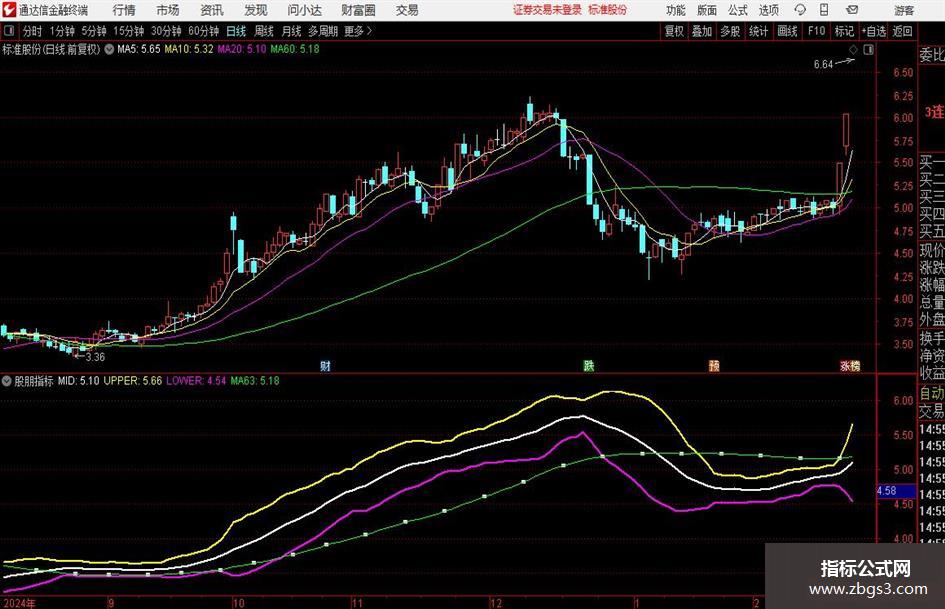
Task: Switch to 5分钟 period tab
Action: coord(94,31)
